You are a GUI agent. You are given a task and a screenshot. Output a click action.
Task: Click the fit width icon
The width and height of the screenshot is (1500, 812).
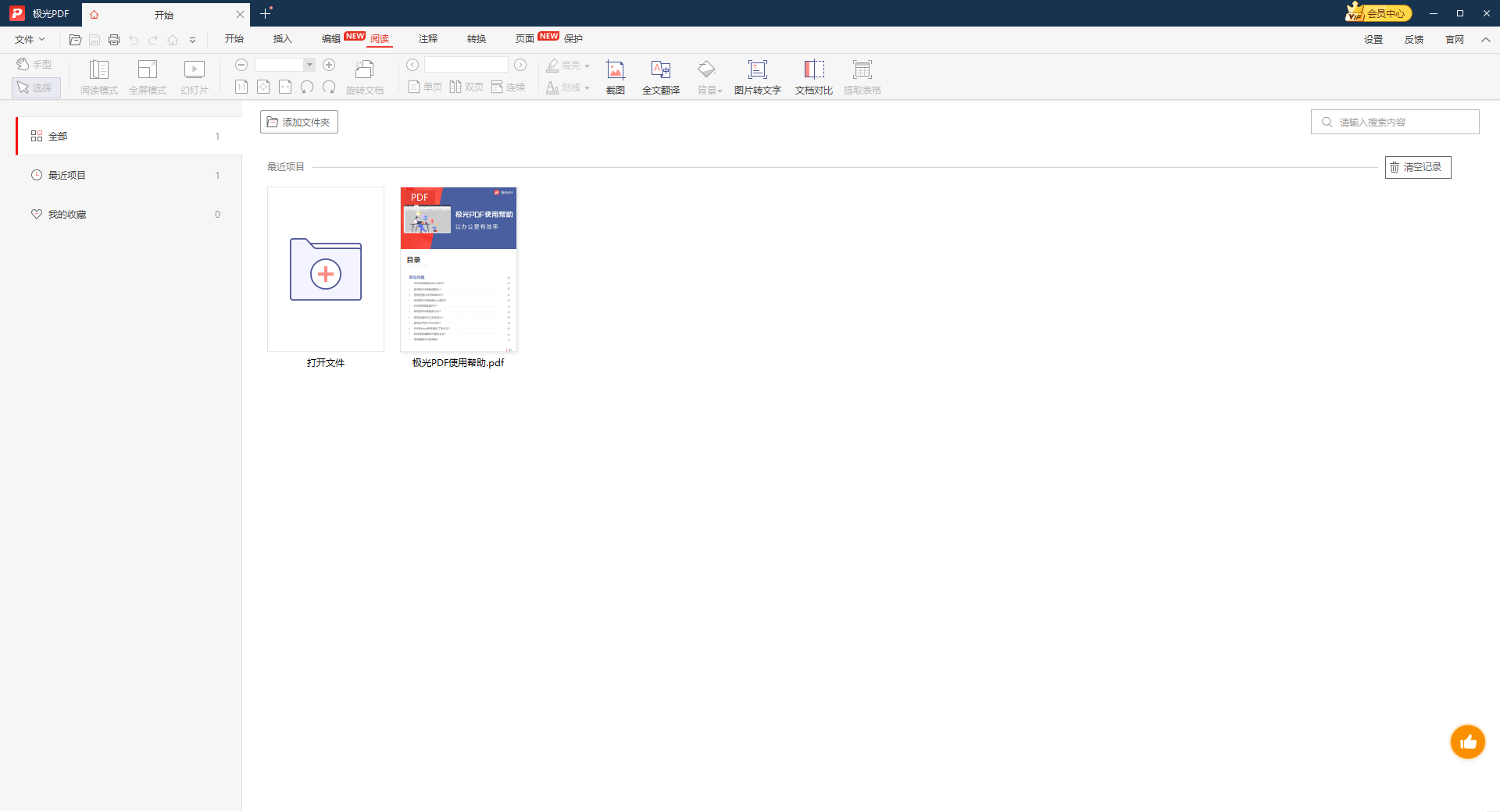coord(285,87)
